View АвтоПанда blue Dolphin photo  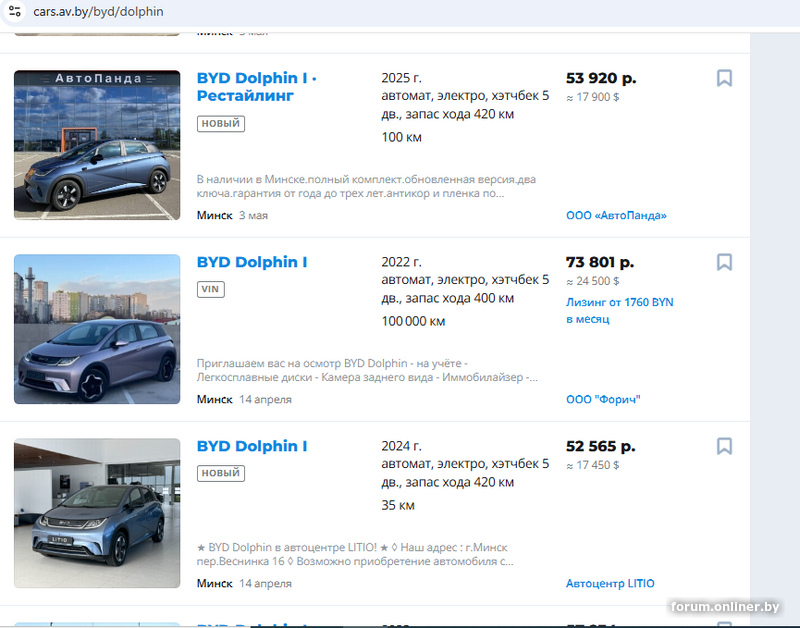(97, 145)
